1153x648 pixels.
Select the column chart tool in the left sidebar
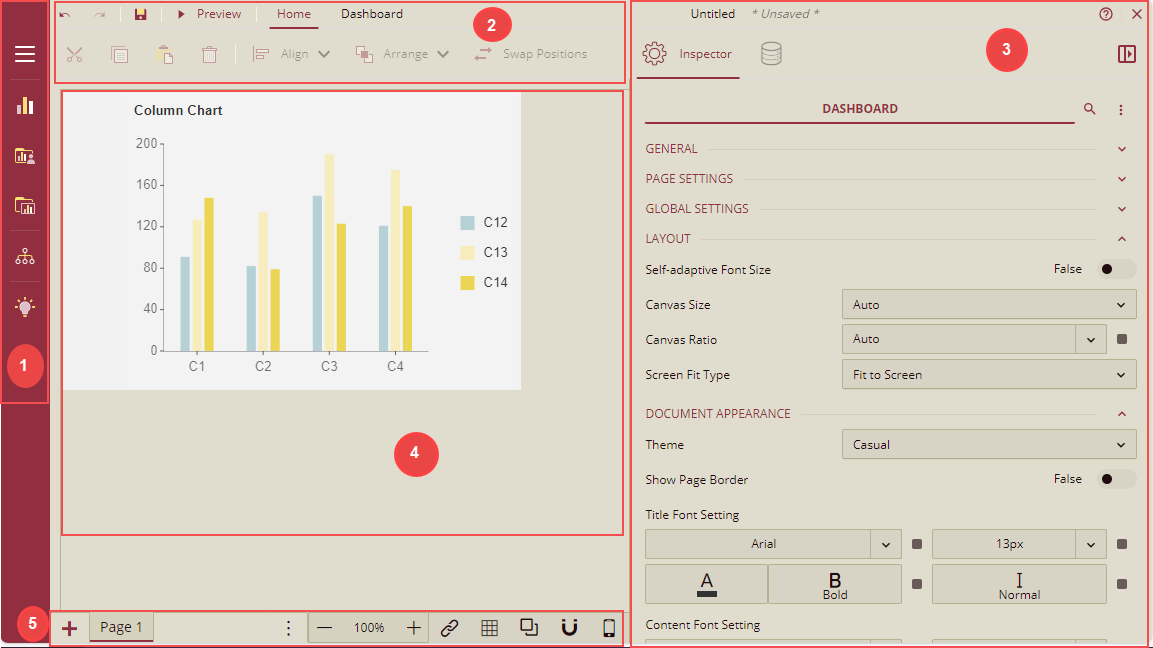tap(25, 105)
